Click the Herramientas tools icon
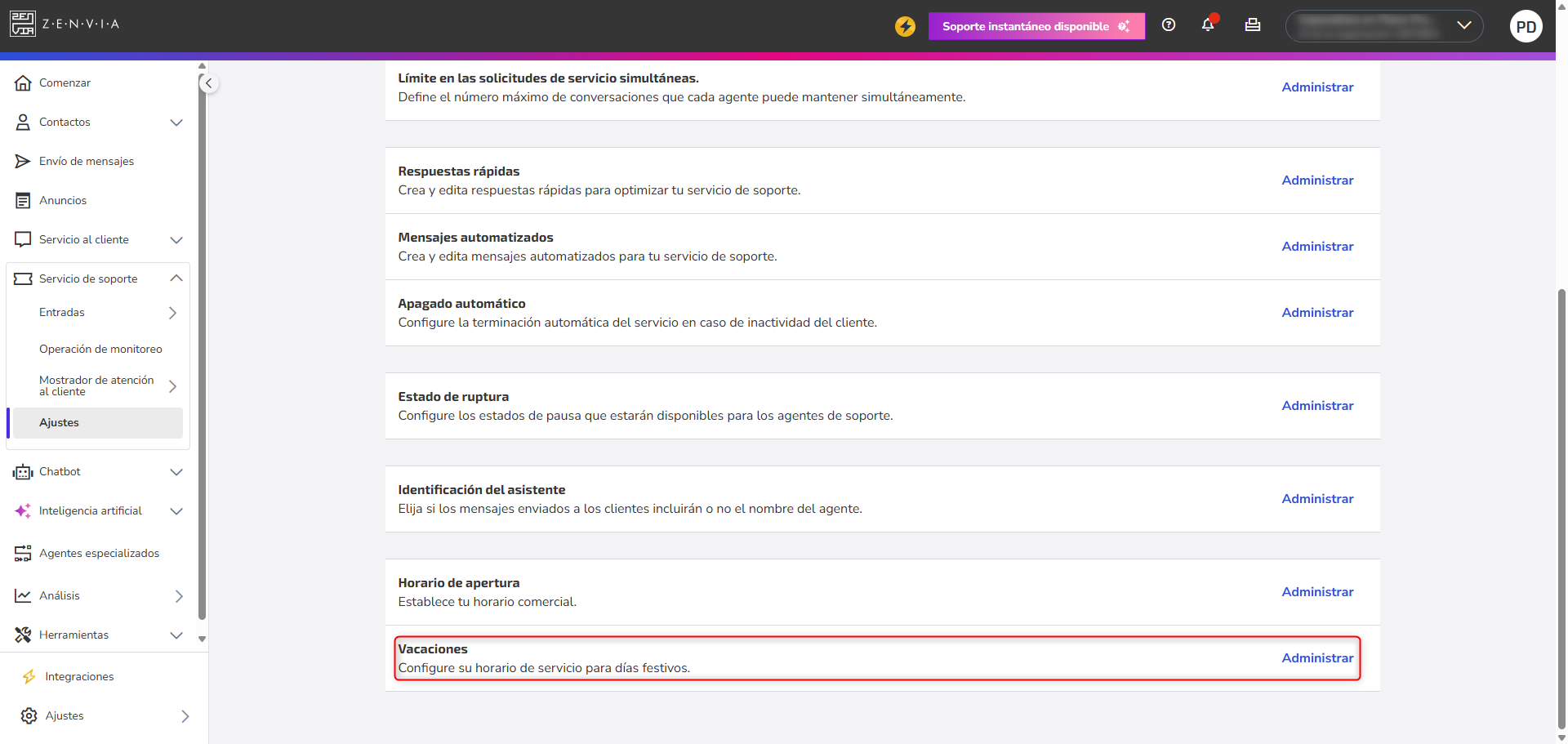This screenshot has height=744, width=1568. (23, 635)
